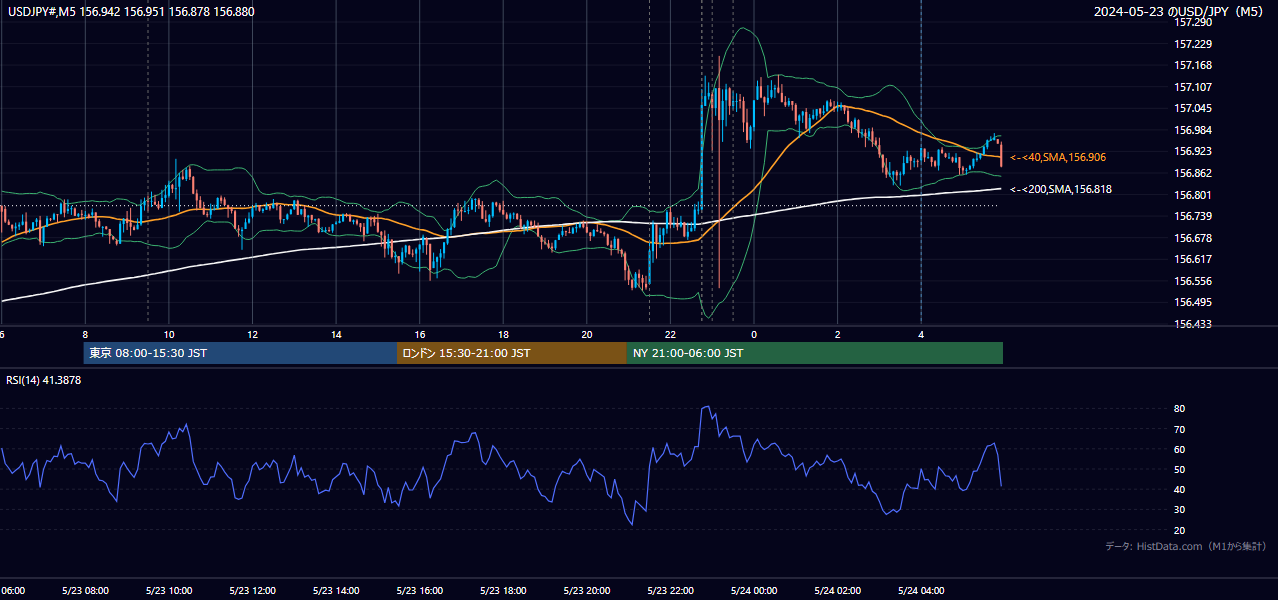Click price axis value 156.495
Screen dimensions: 1278x600
(x=1192, y=302)
